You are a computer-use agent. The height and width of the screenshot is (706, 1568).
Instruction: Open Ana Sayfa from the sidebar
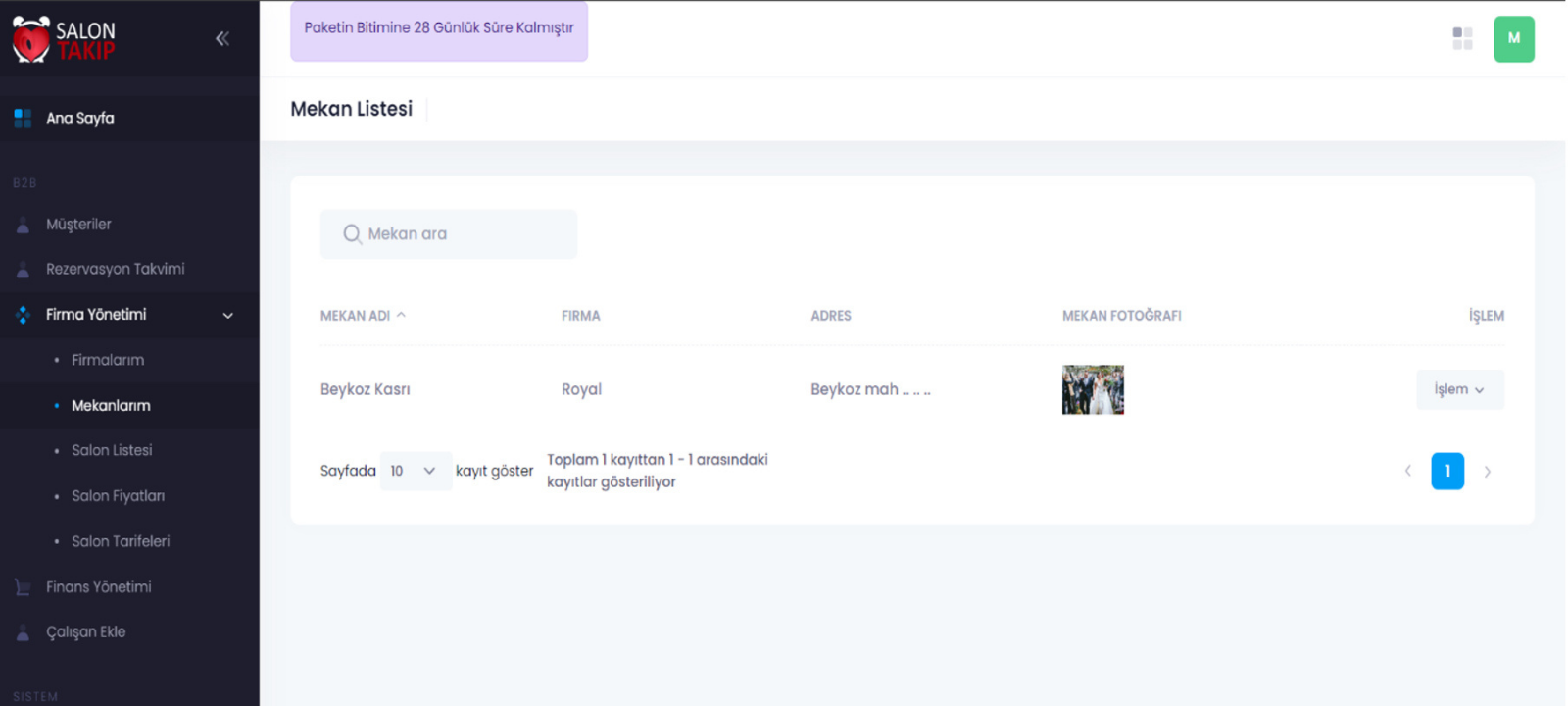pyautogui.click(x=80, y=119)
